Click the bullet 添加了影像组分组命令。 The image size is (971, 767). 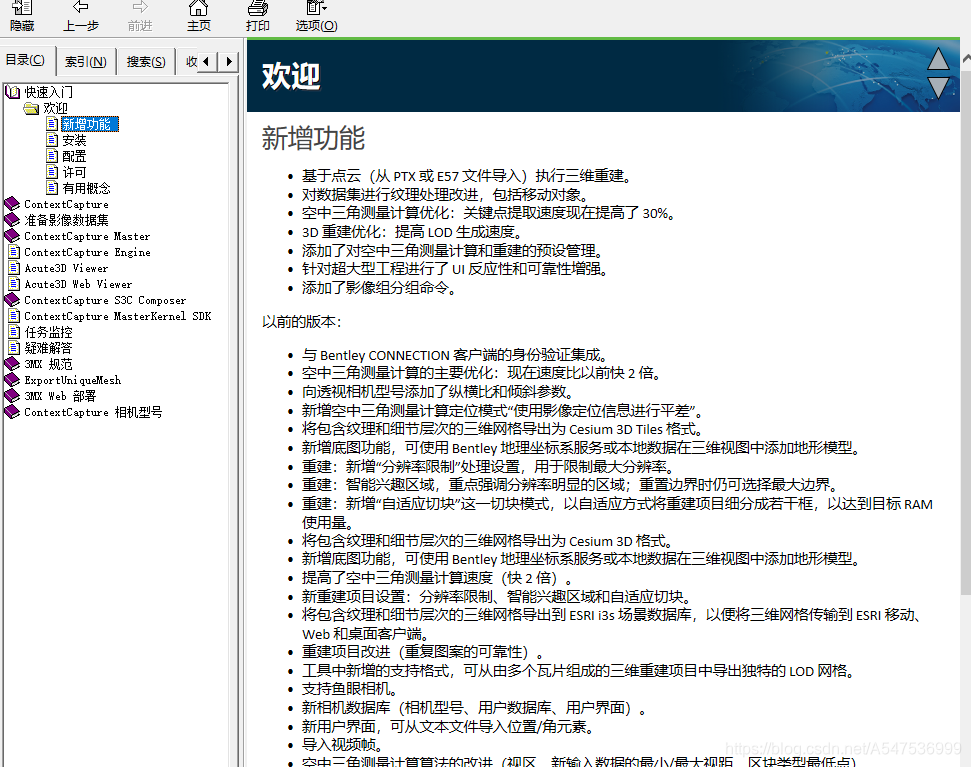379,288
